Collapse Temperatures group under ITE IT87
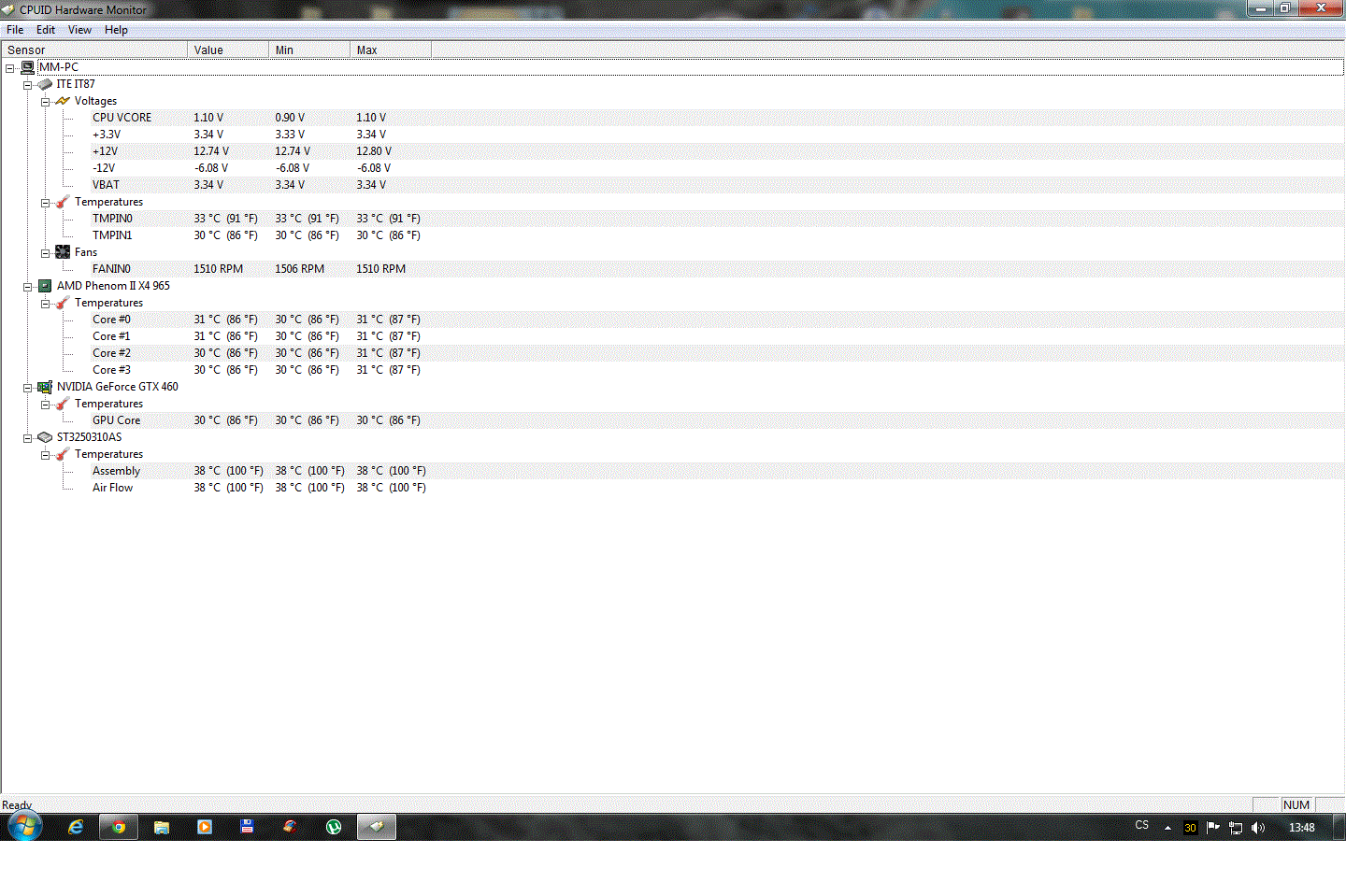 click(x=45, y=203)
